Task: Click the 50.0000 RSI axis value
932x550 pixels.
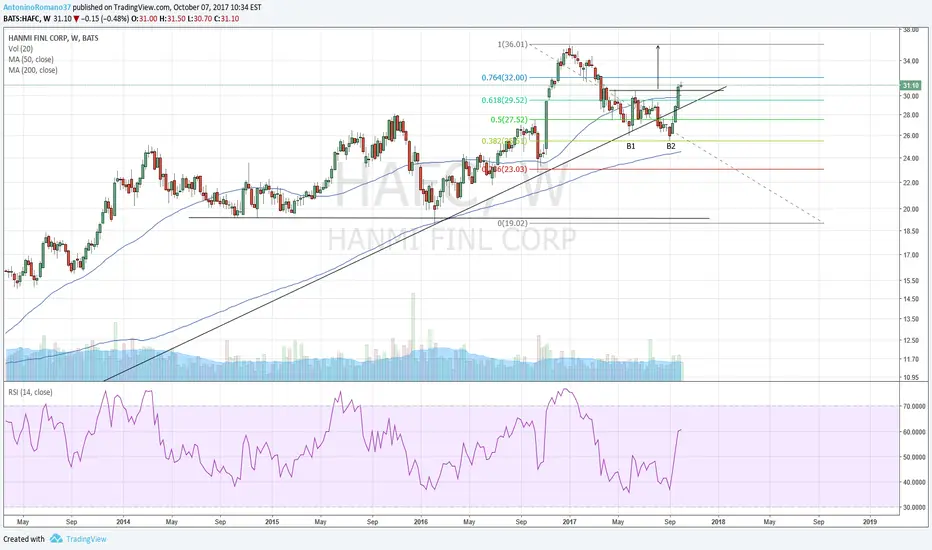Action: click(x=914, y=457)
